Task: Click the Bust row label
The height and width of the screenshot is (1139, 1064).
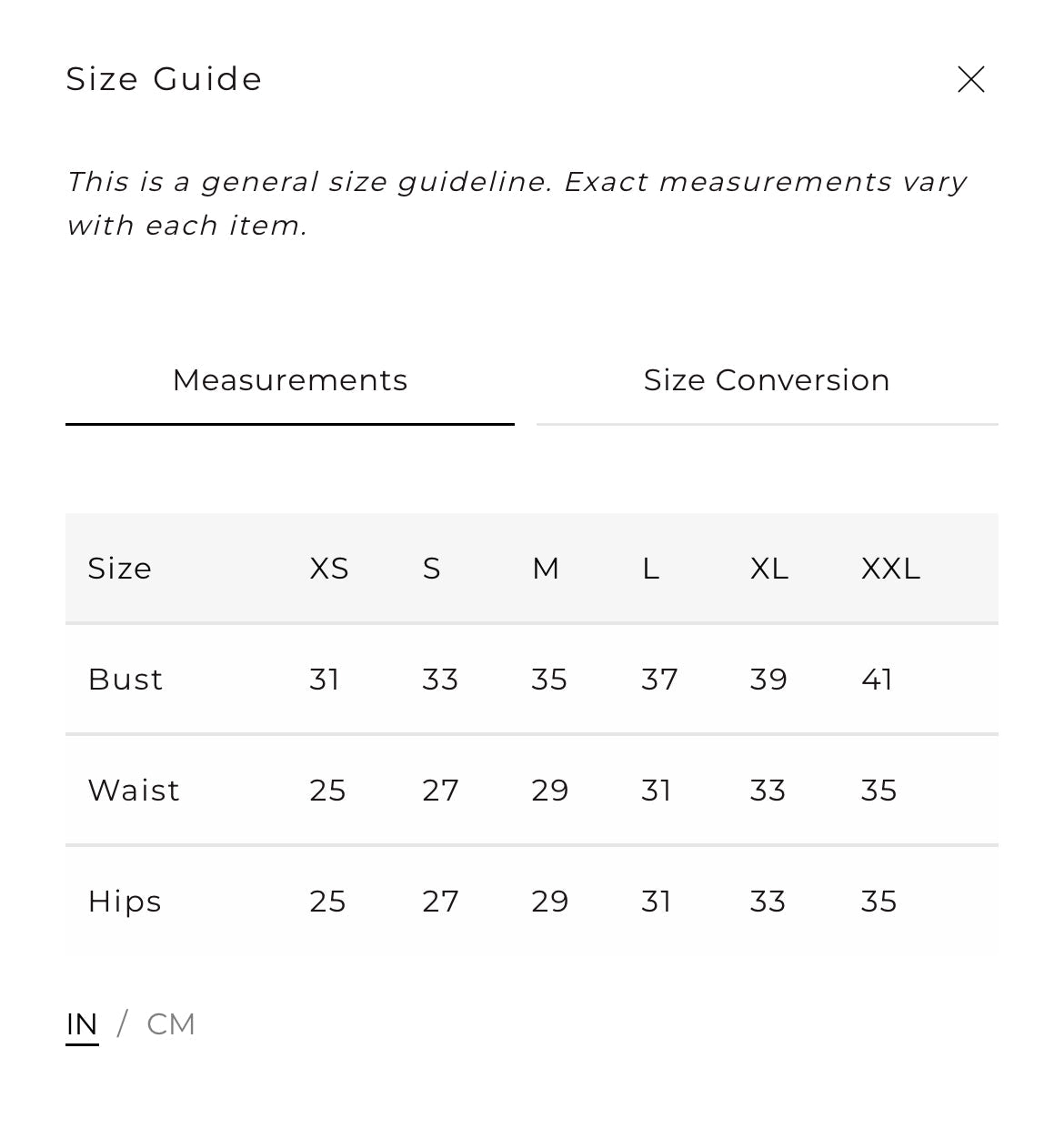Action: [125, 680]
